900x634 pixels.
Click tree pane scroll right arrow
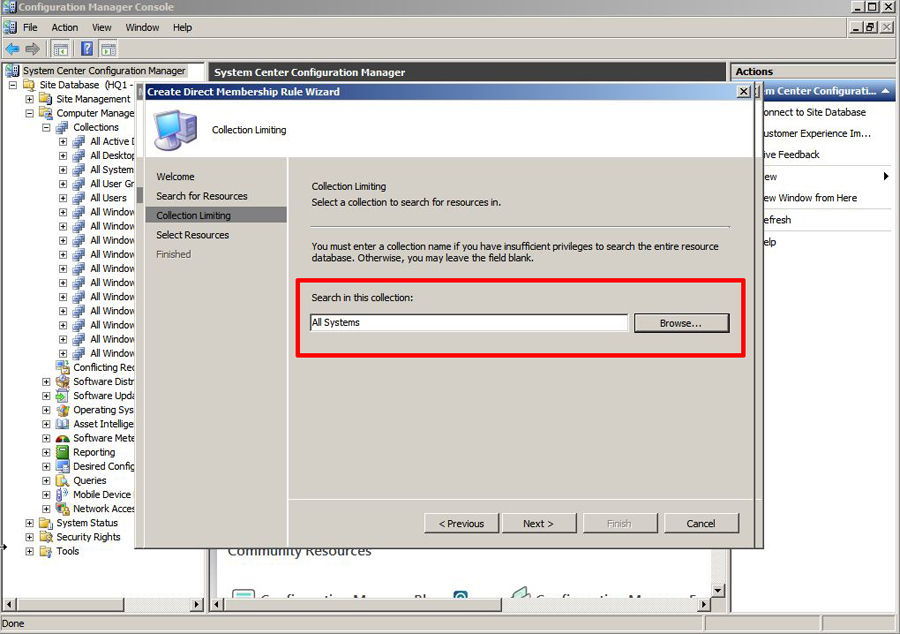click(x=196, y=604)
